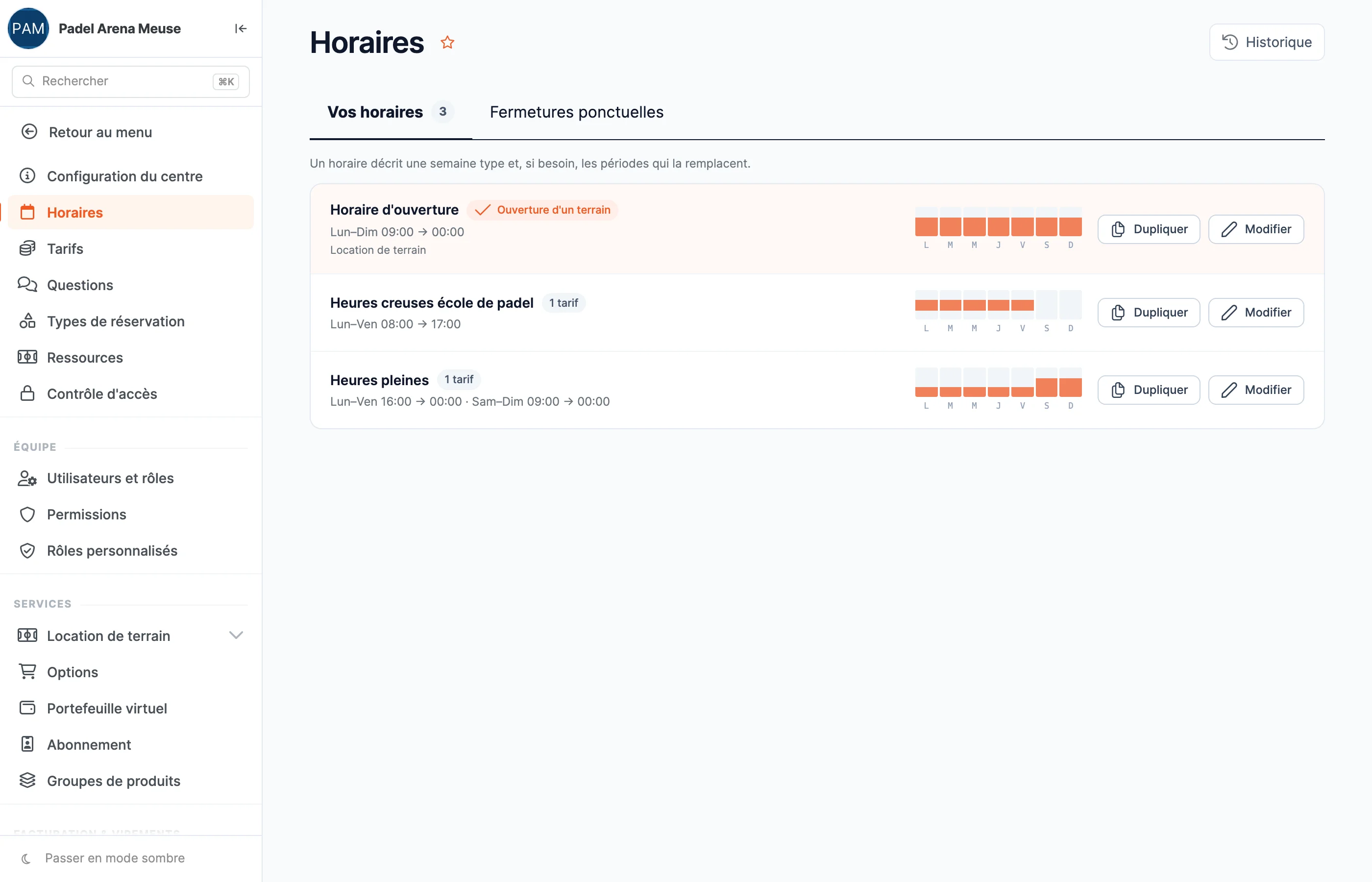Viewport: 1372px width, 882px height.
Task: Collapse the sidebar with the arrow icon
Action: pos(241,28)
